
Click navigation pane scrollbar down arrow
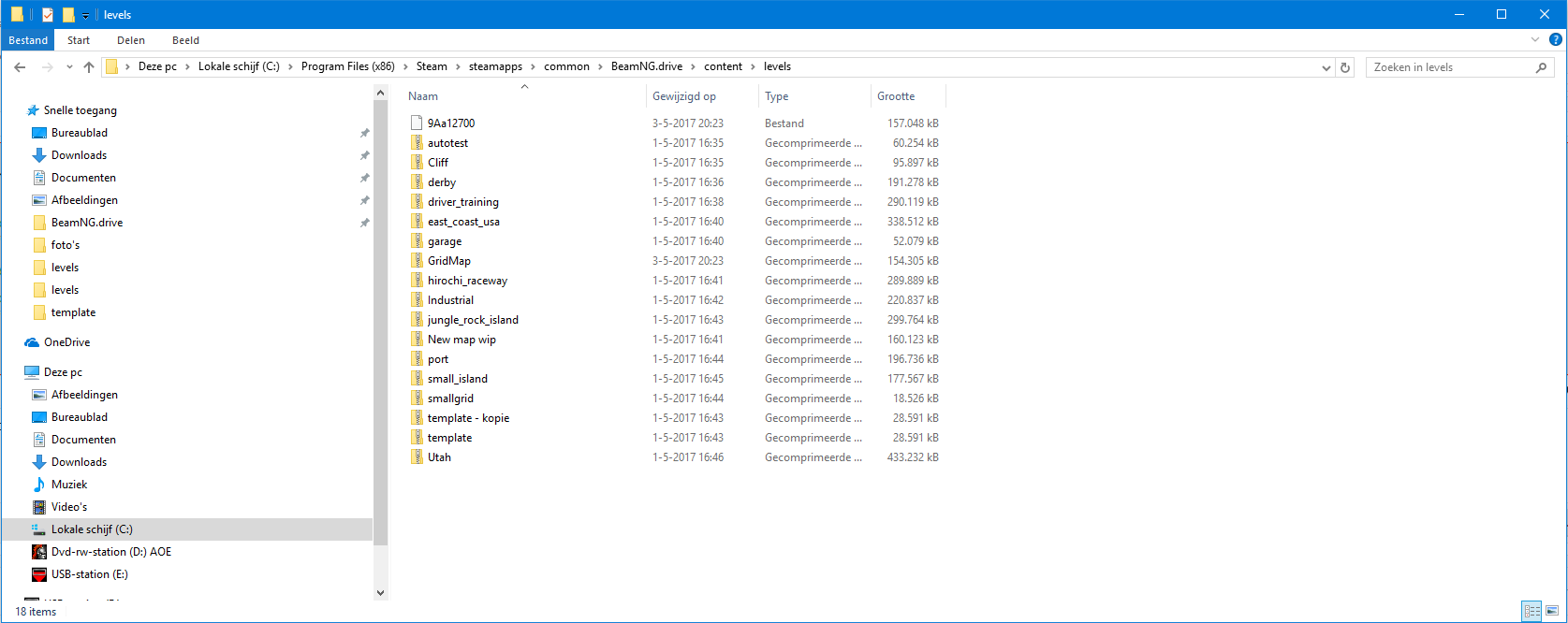coord(380,592)
